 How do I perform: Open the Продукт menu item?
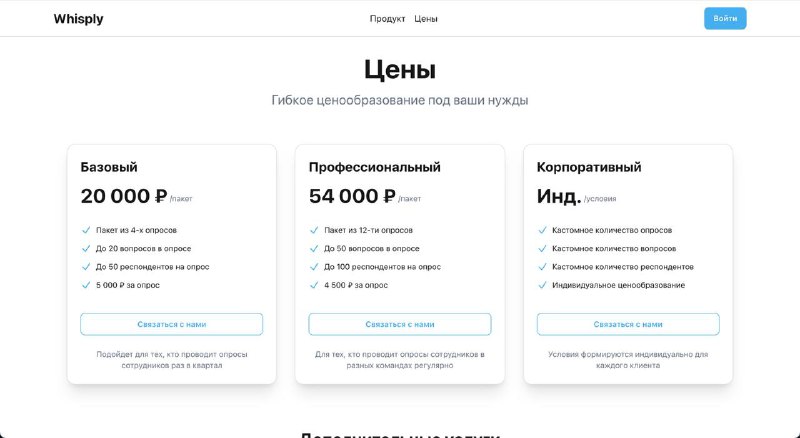click(x=387, y=19)
